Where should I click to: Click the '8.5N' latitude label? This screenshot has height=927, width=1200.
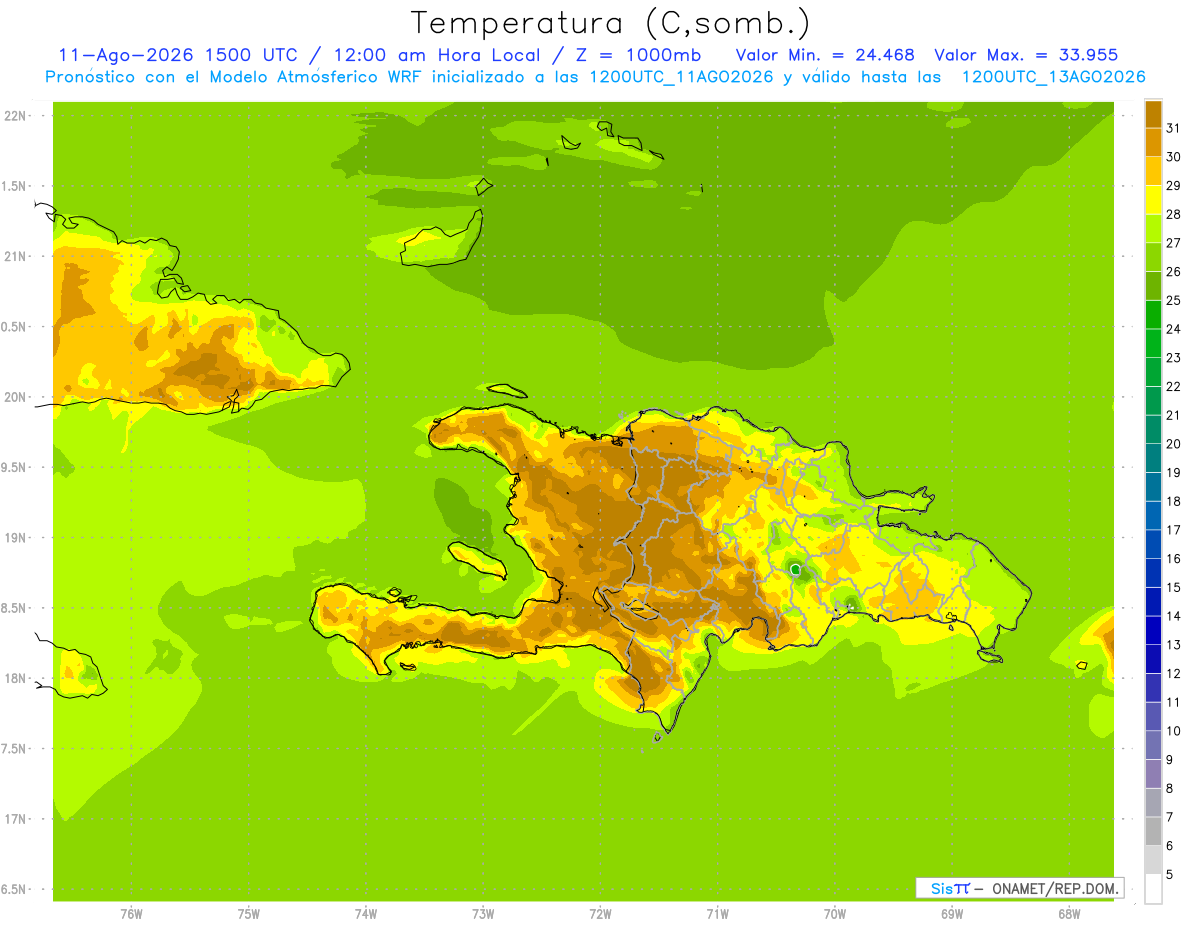[x=15, y=609]
